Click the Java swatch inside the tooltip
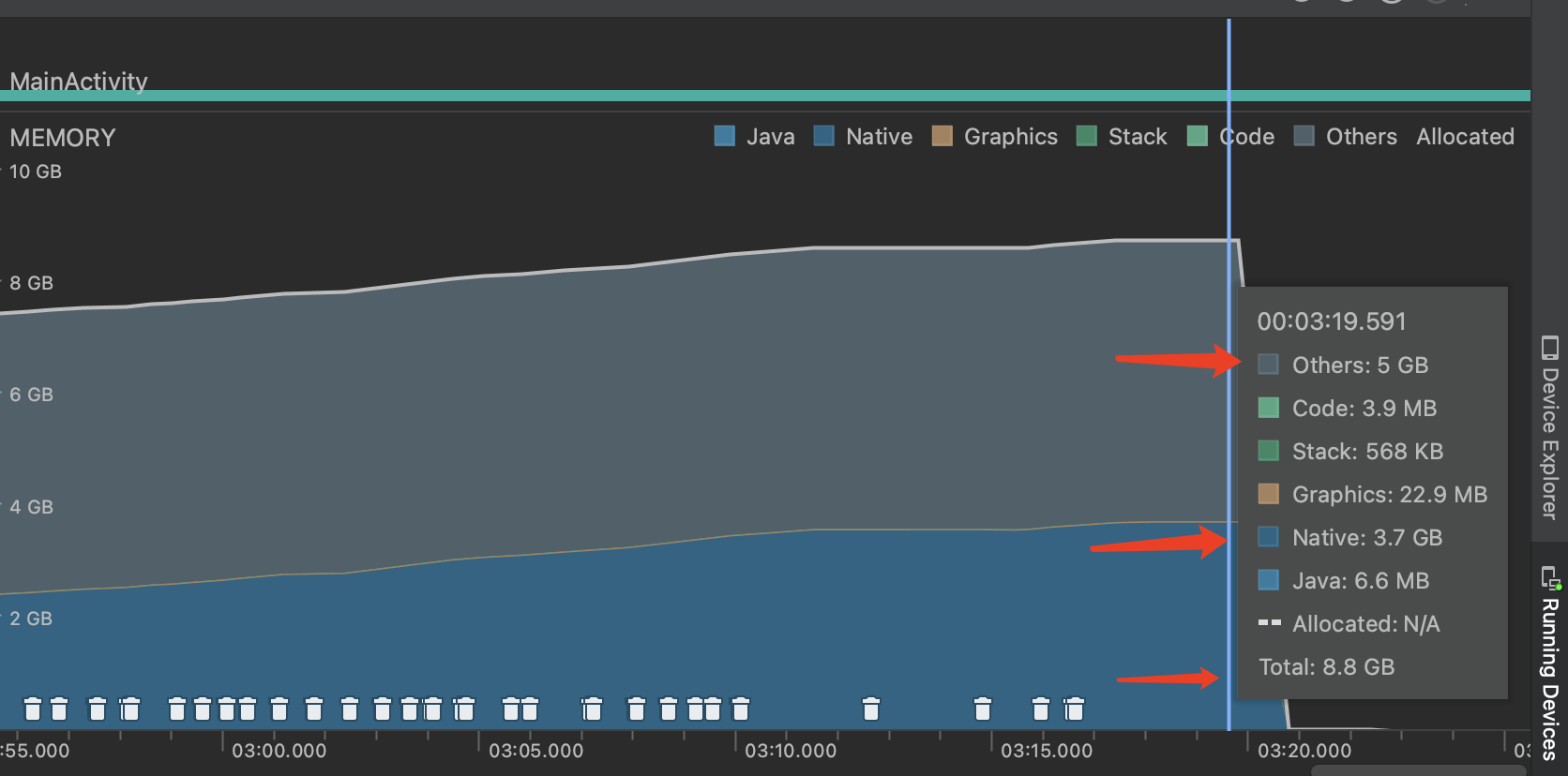The width and height of the screenshot is (1568, 776). pos(1268,579)
